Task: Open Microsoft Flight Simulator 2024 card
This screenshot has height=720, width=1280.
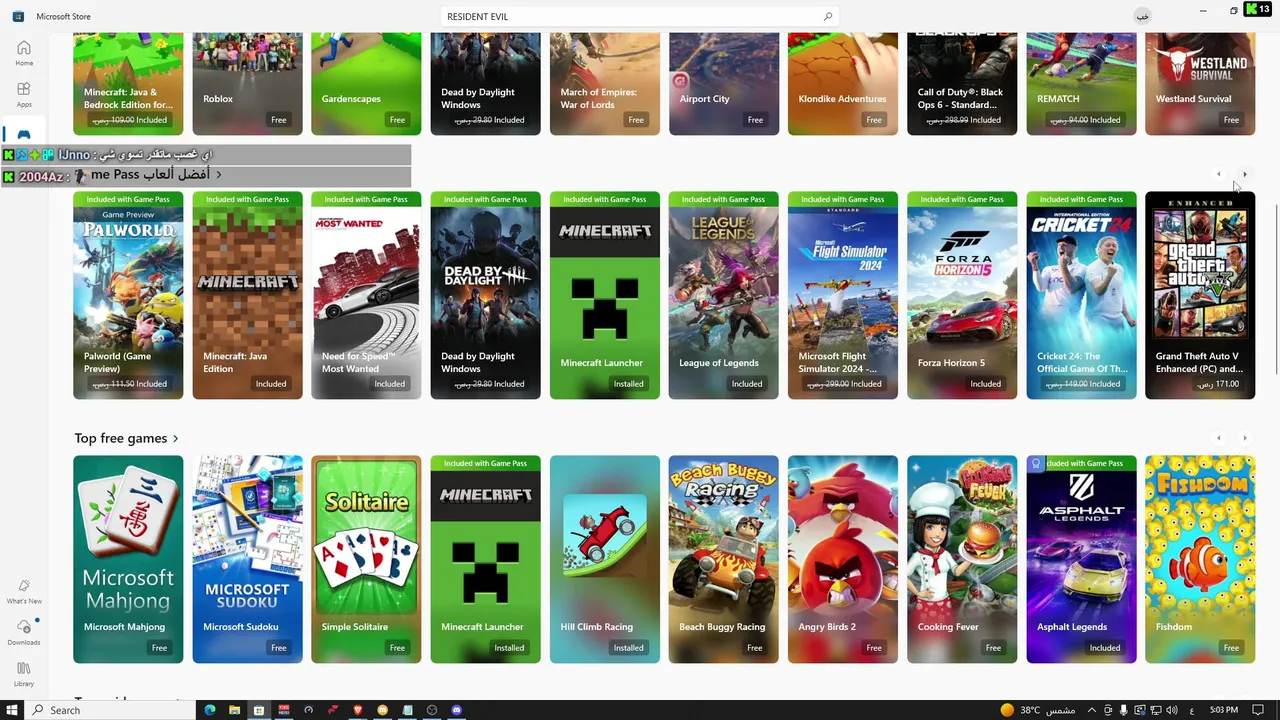Action: tap(842, 295)
